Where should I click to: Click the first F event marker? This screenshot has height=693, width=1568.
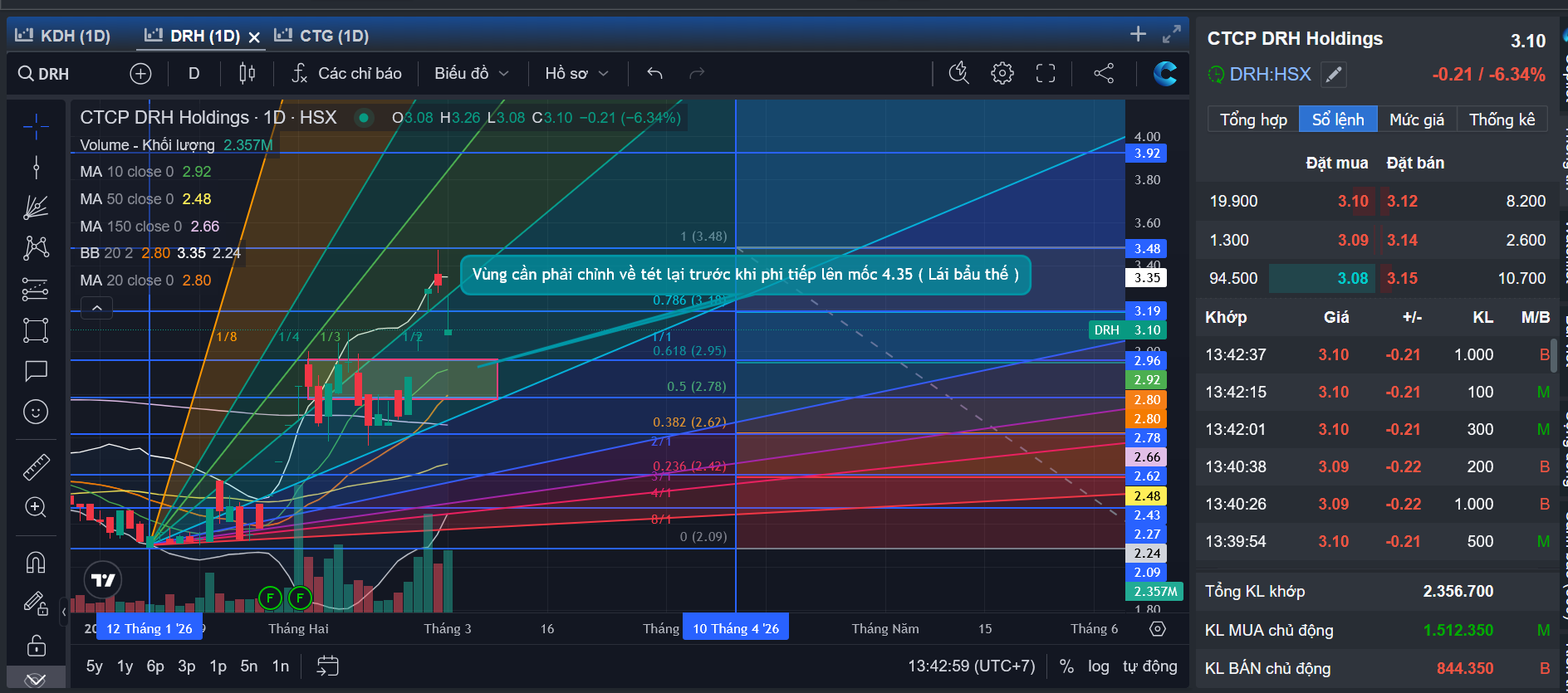point(270,598)
